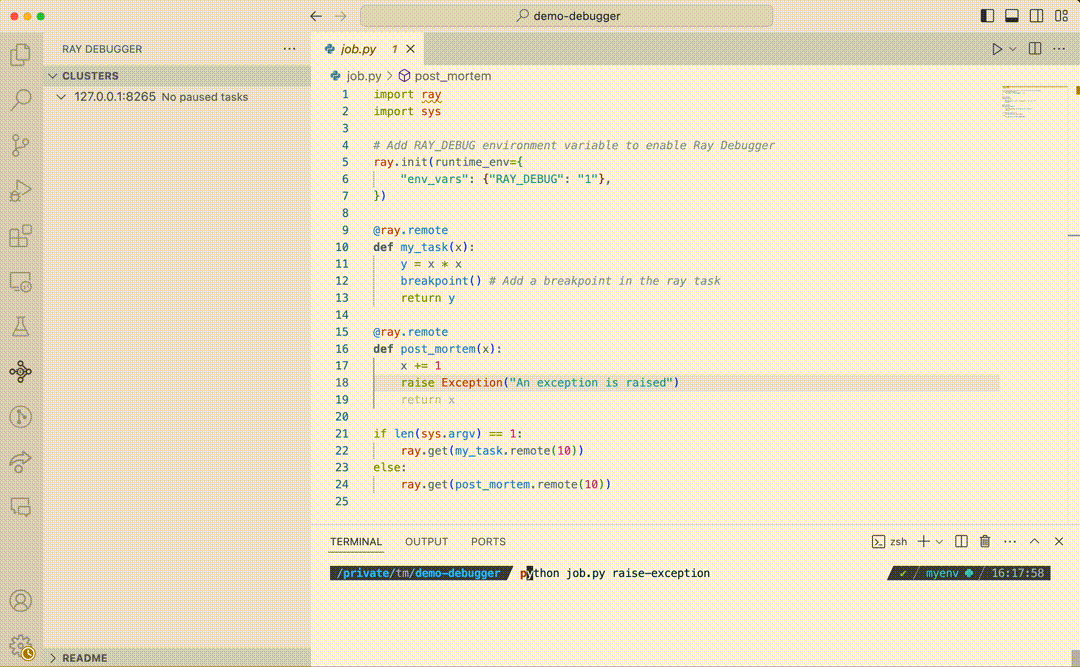The image size is (1080, 667).
Task: Click the demo-debugger command center search box
Action: [566, 16]
